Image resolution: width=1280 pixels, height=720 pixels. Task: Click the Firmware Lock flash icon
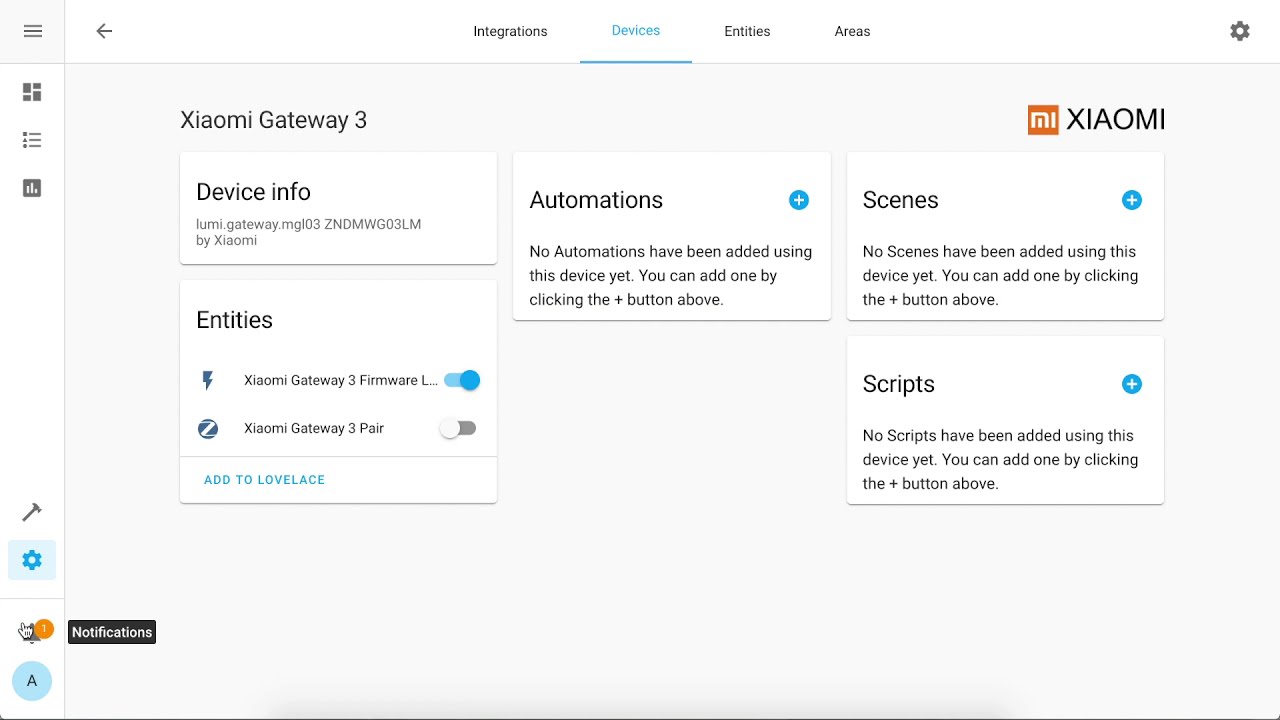(x=208, y=380)
